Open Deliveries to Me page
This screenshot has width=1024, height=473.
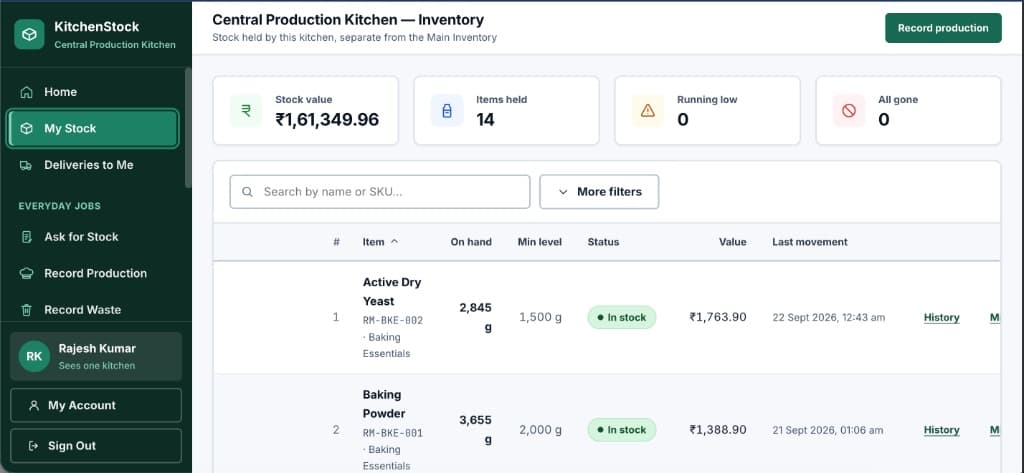click(x=93, y=165)
